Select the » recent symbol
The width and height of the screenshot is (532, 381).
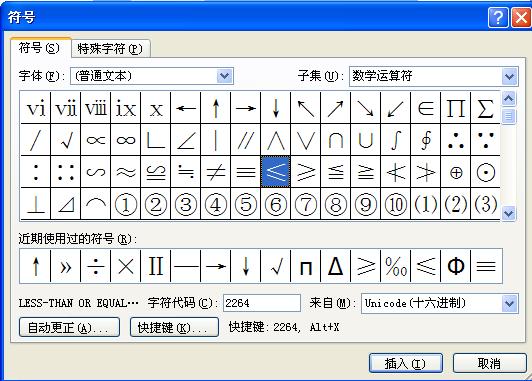pos(65,266)
